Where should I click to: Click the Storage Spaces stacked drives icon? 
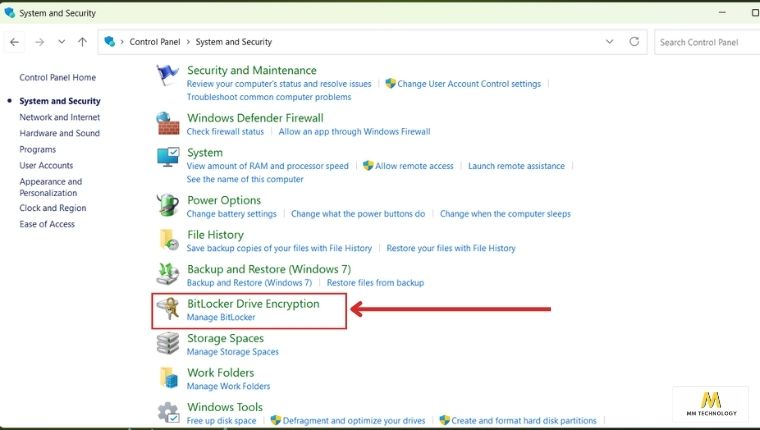click(x=168, y=343)
